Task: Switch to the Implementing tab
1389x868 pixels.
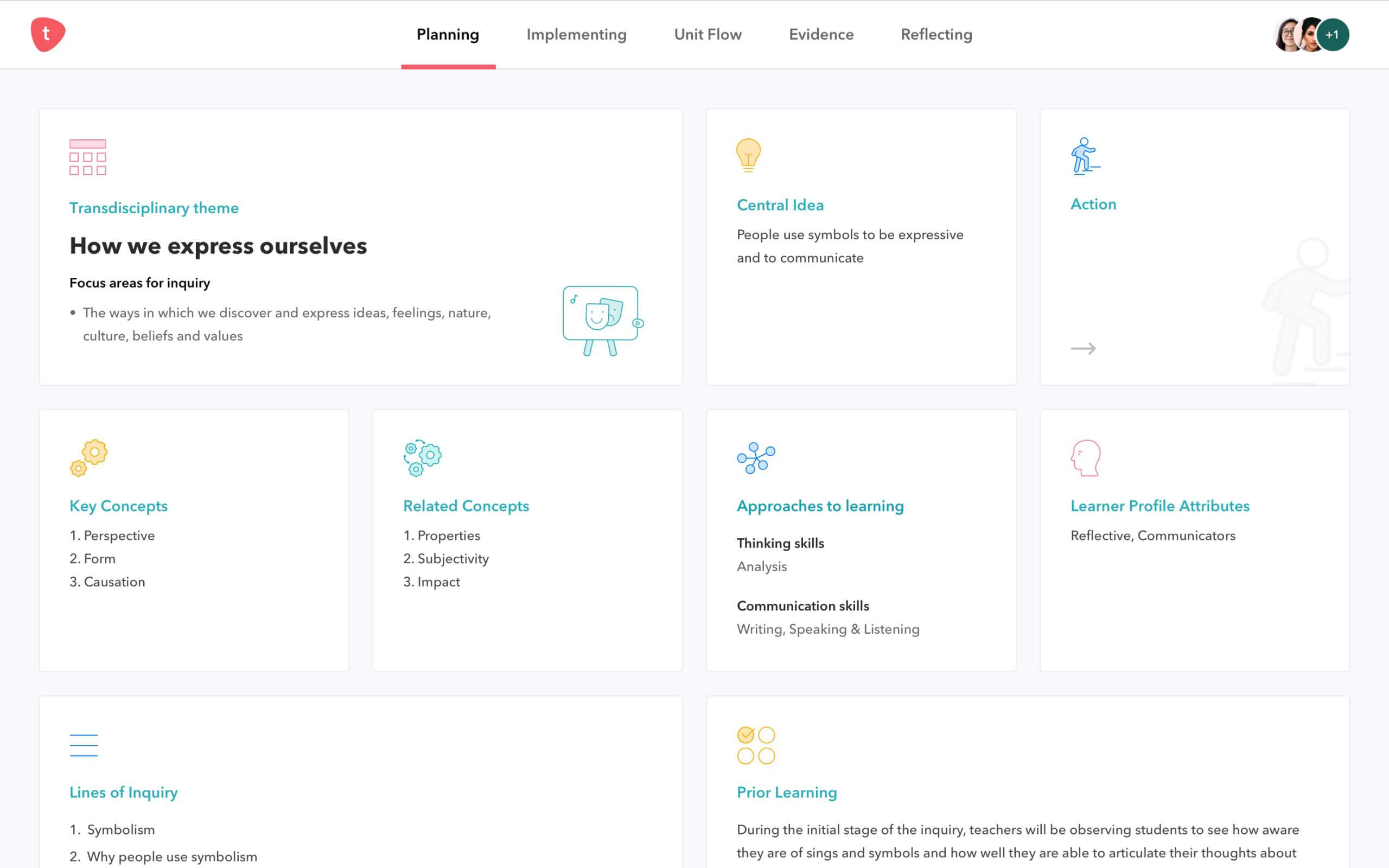Action: pyautogui.click(x=576, y=34)
